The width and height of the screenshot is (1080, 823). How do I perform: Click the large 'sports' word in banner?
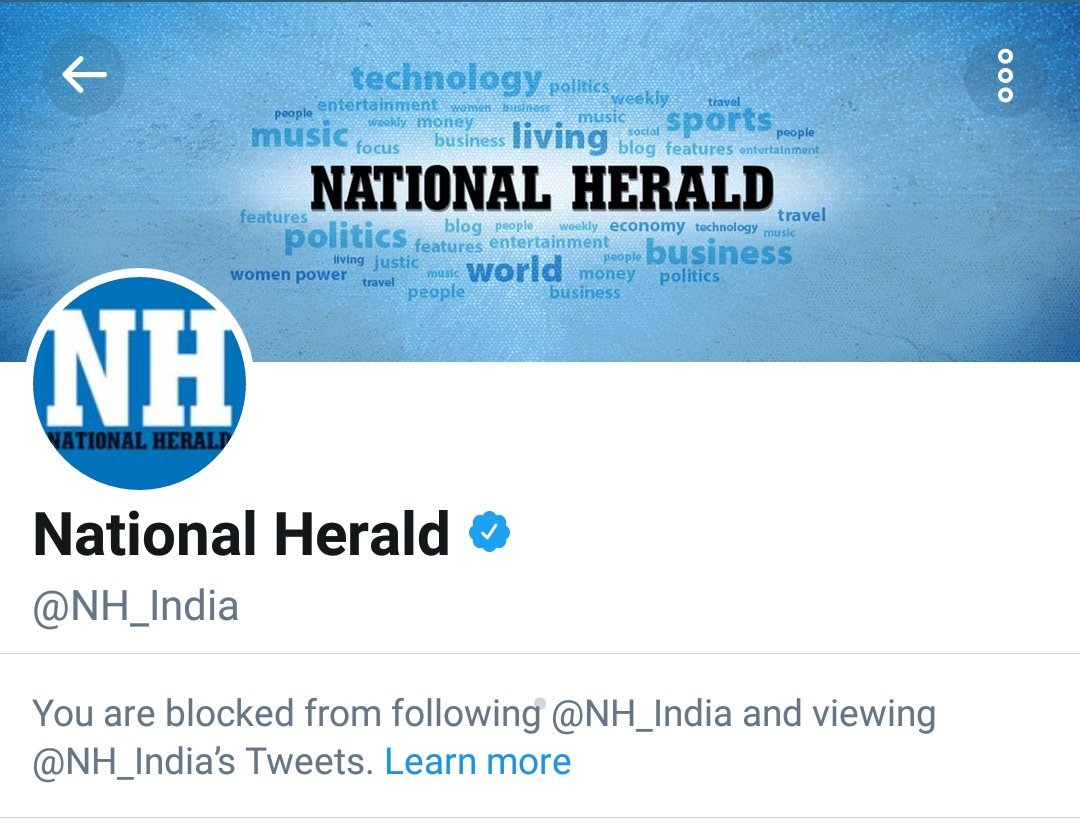[719, 121]
